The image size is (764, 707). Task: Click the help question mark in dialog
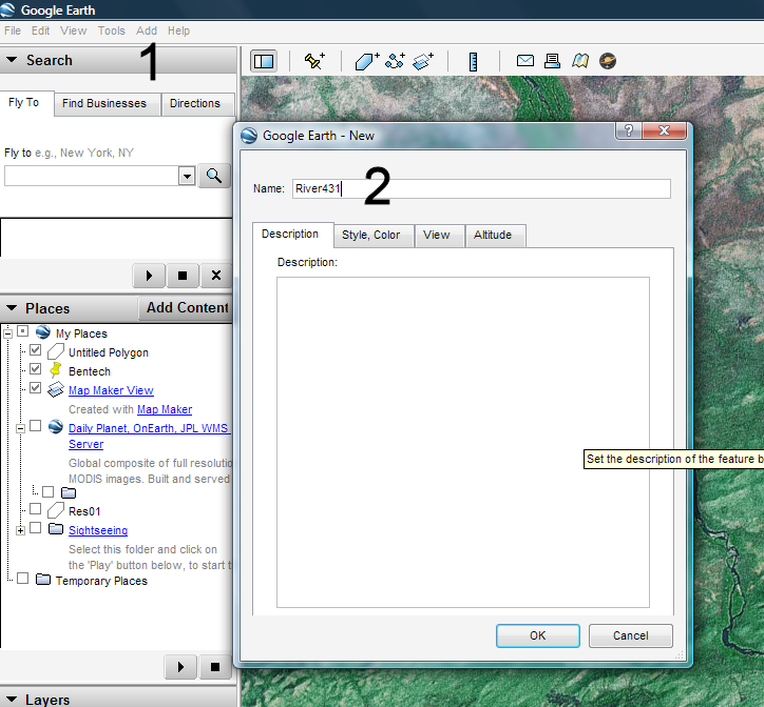[x=629, y=131]
